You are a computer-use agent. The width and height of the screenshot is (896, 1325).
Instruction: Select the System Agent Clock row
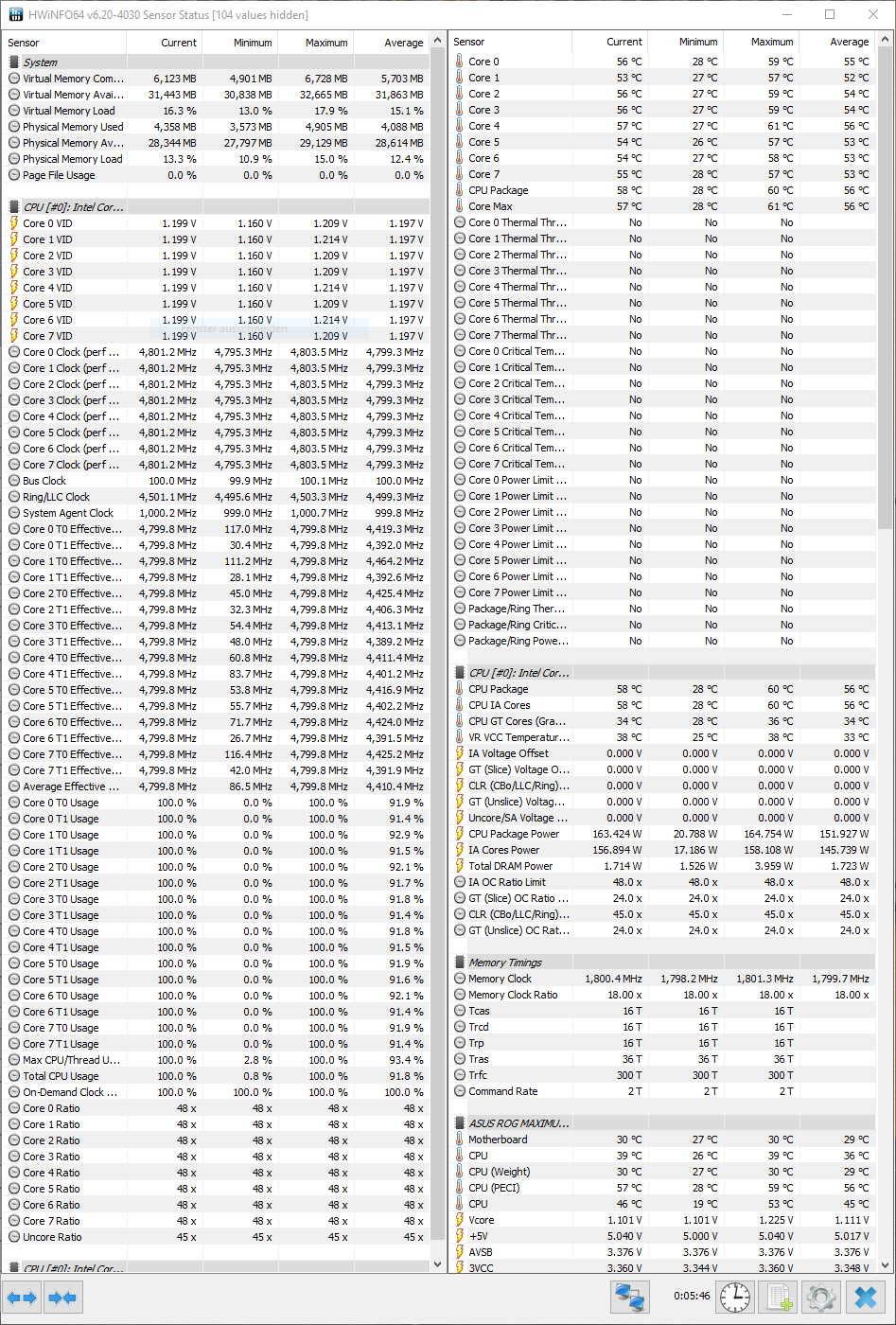(216, 513)
